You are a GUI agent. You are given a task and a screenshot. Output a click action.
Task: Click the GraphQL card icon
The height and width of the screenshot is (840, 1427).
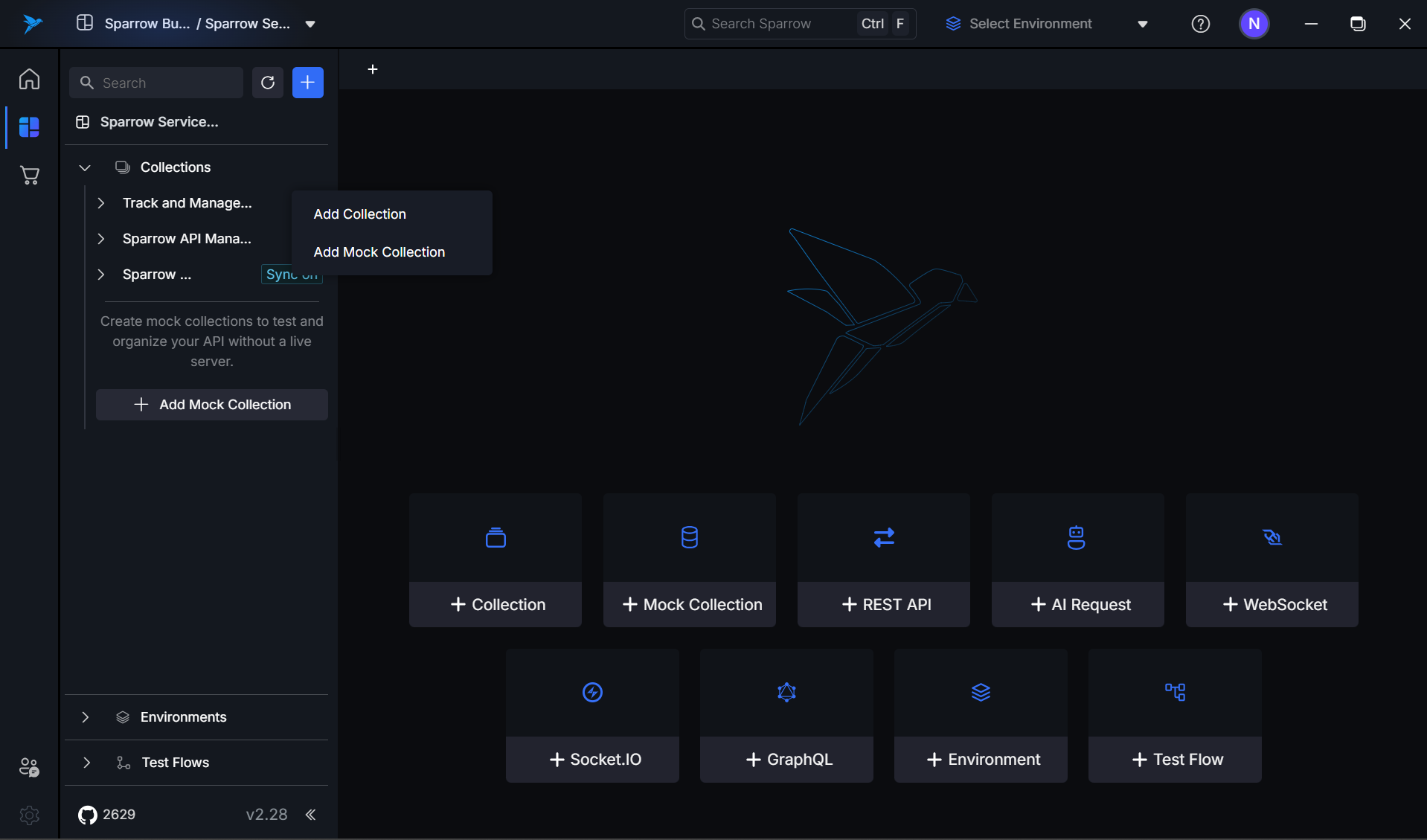coord(786,692)
